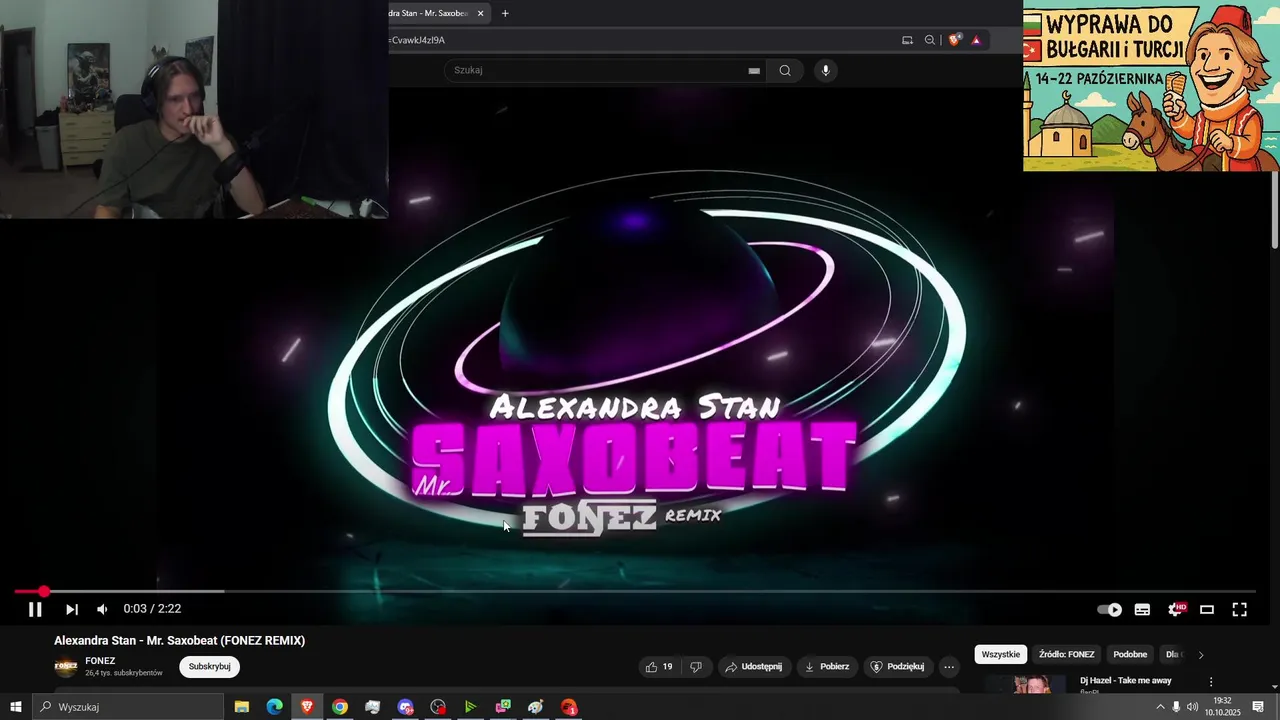Focus the YouTube Szukaj search field
This screenshot has height=720, width=1280.
tap(600, 70)
